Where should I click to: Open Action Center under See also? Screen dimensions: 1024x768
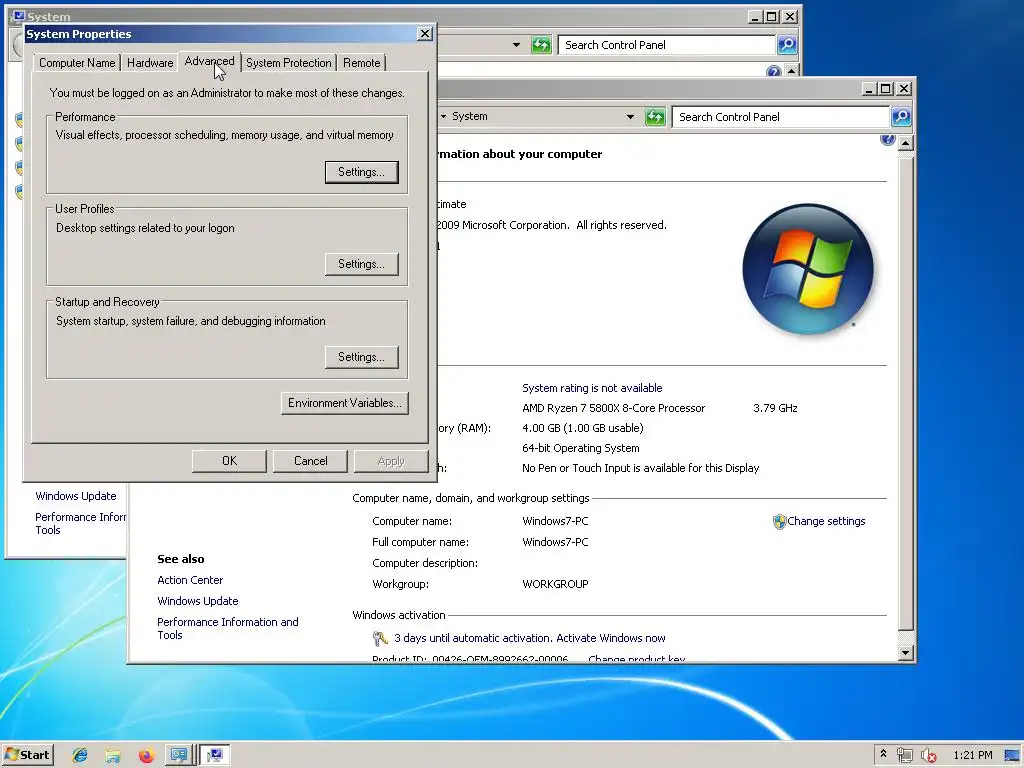point(190,580)
